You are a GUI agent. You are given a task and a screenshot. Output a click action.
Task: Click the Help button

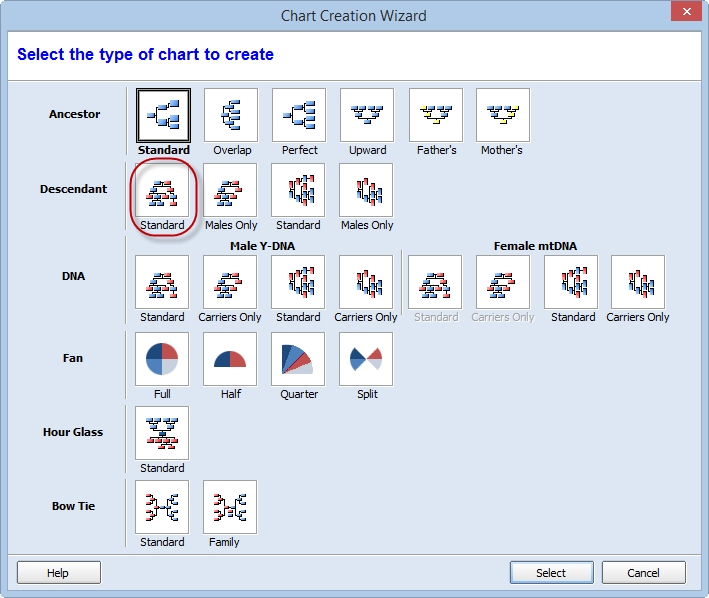(59, 573)
